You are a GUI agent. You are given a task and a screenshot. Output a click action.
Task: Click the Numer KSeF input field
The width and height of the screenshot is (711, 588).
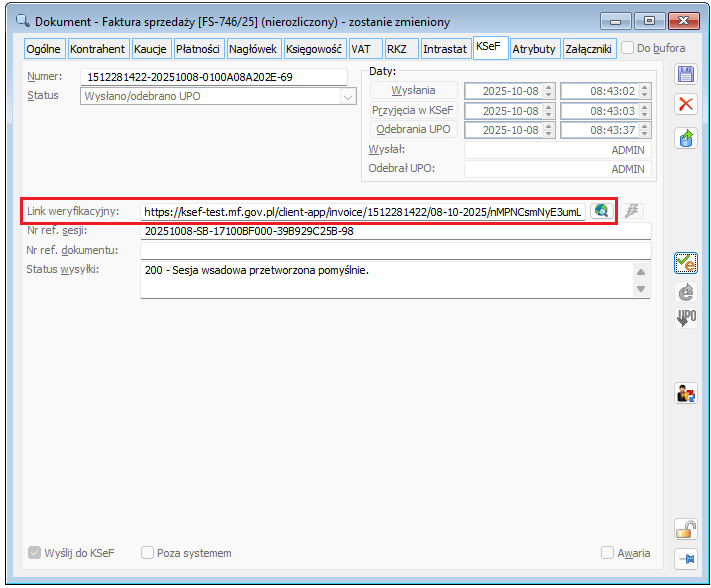pos(214,77)
